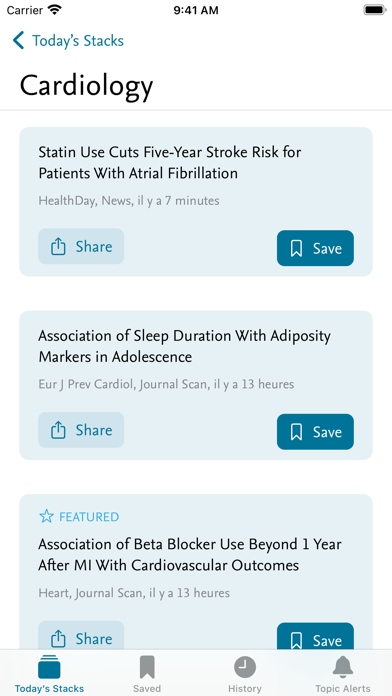The image size is (392, 696).
Task: Open the History clock icon tab
Action: pos(245,667)
